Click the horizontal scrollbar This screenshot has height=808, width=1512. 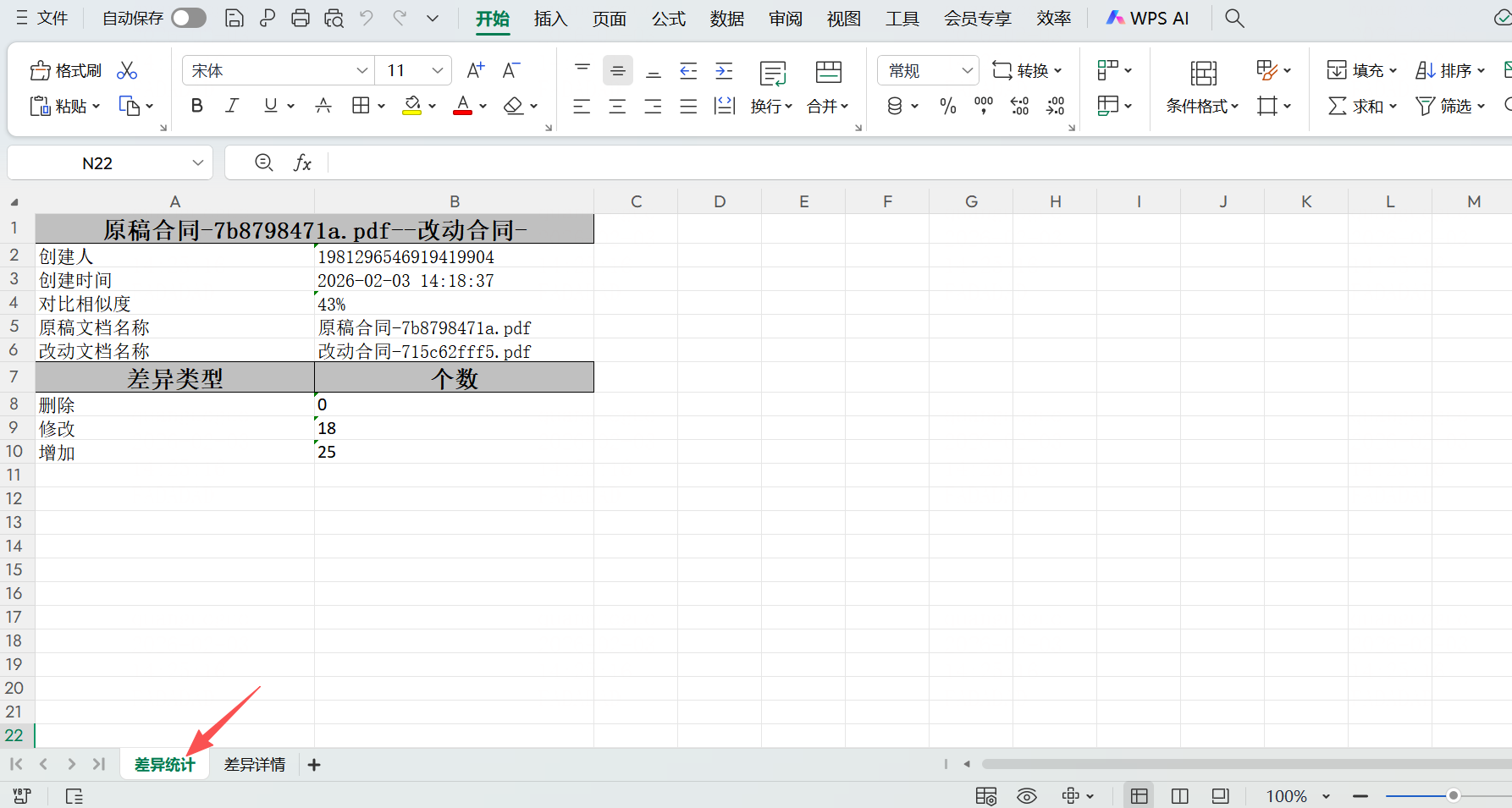click(x=1246, y=764)
